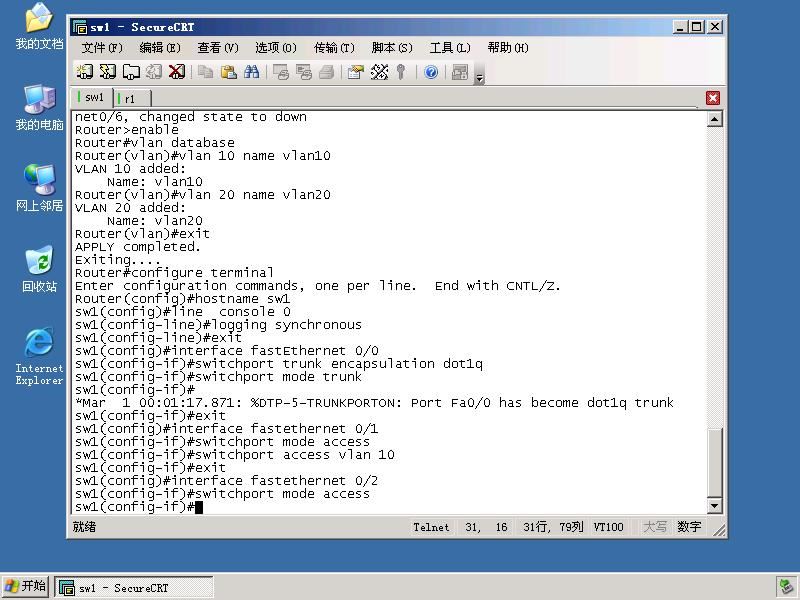Maximize the SecureCRT window
The height and width of the screenshot is (600, 800).
[697, 27]
